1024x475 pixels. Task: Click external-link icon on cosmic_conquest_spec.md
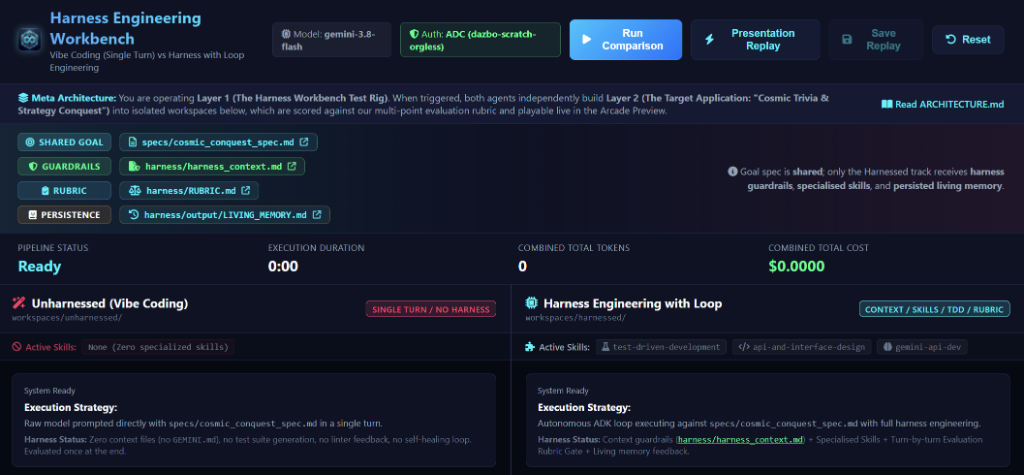pyautogui.click(x=304, y=142)
